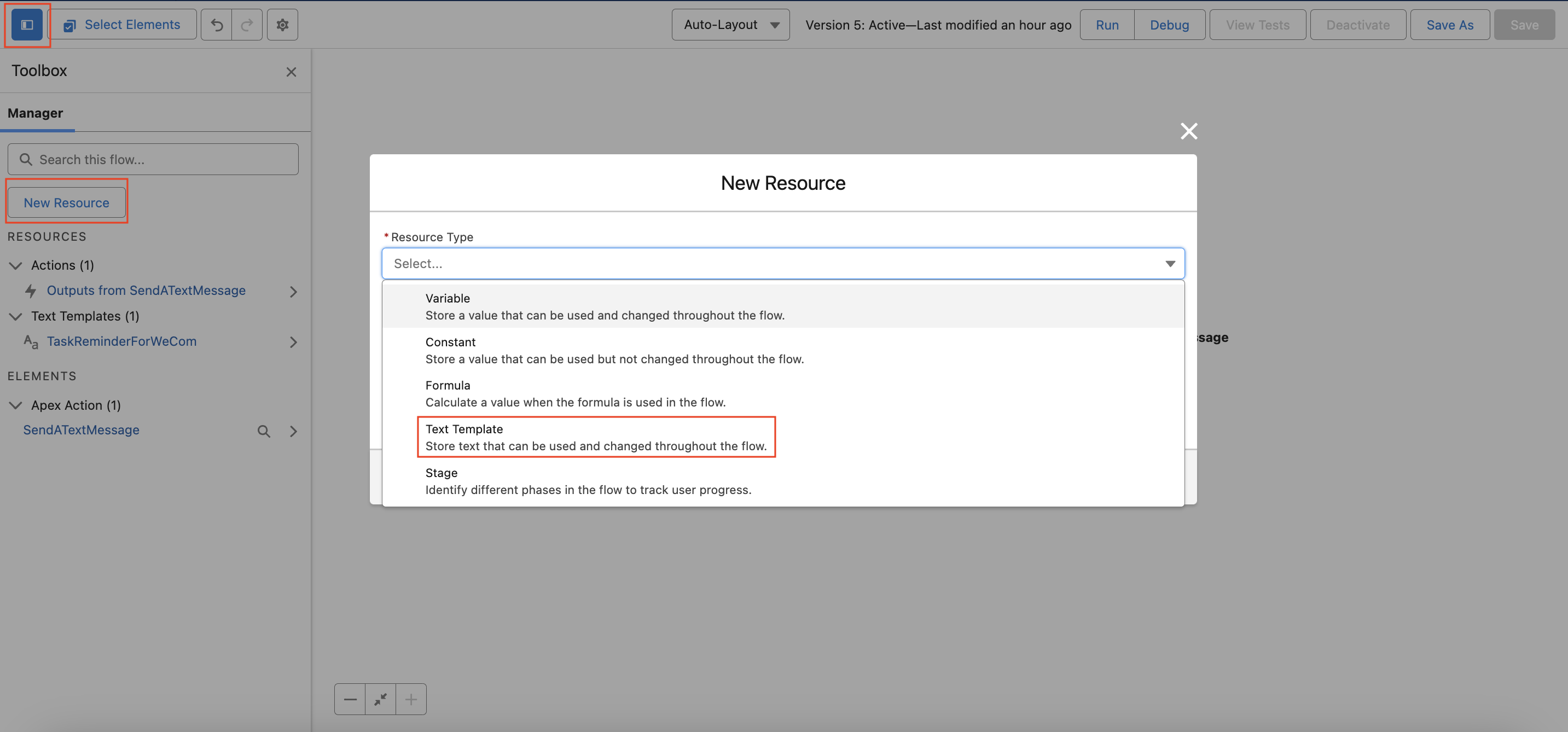1568x732 pixels.
Task: Click the Deactivate button
Action: click(1358, 25)
